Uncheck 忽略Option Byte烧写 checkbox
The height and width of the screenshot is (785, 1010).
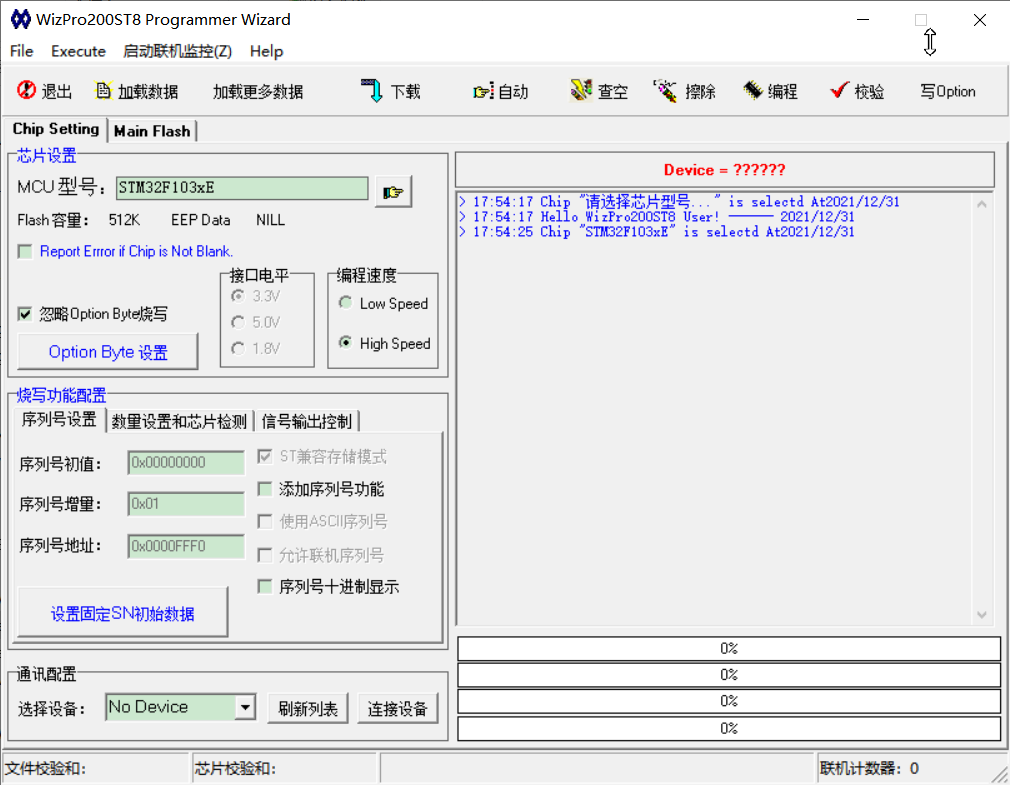point(25,314)
